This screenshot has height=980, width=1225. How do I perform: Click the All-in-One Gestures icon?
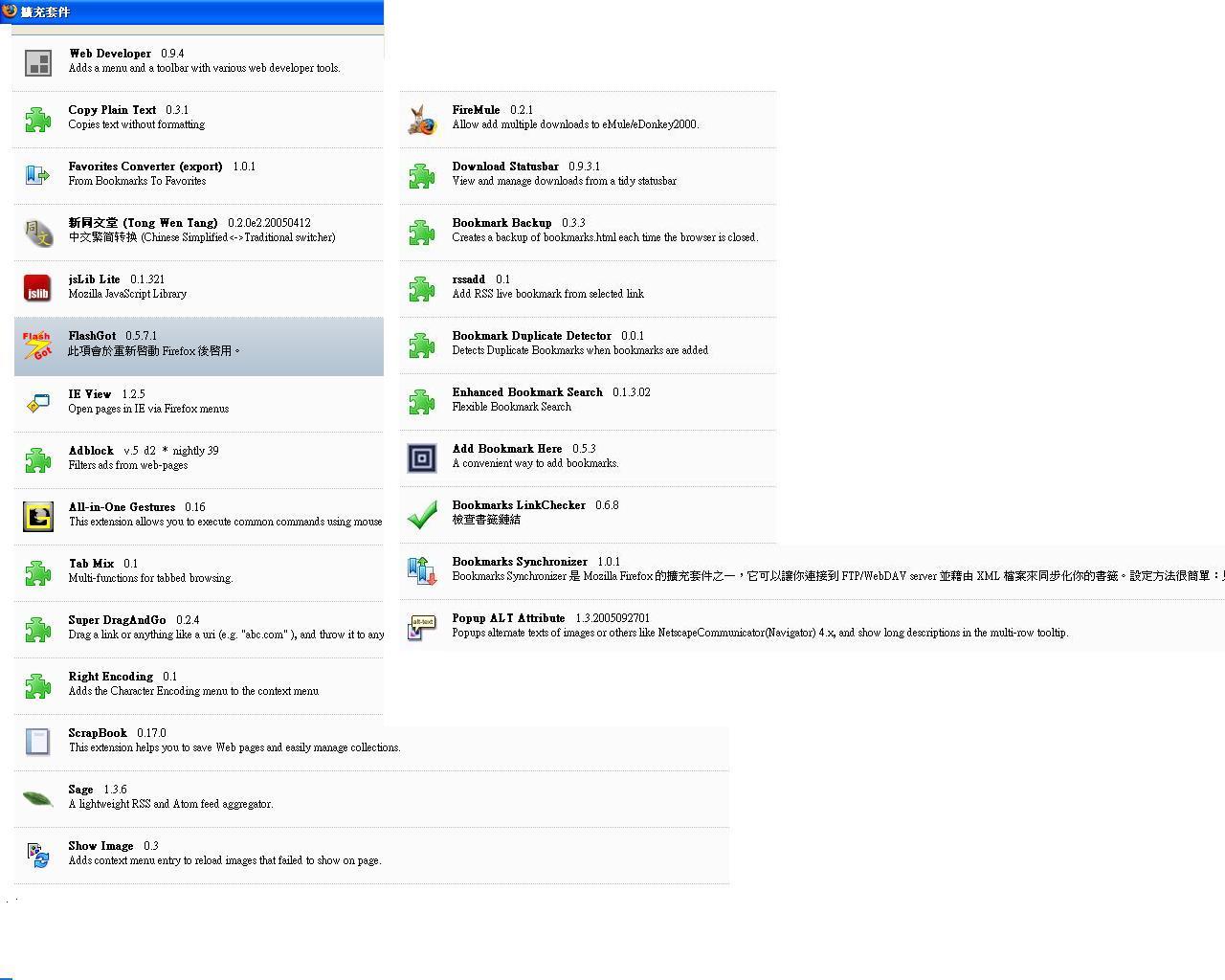(38, 516)
